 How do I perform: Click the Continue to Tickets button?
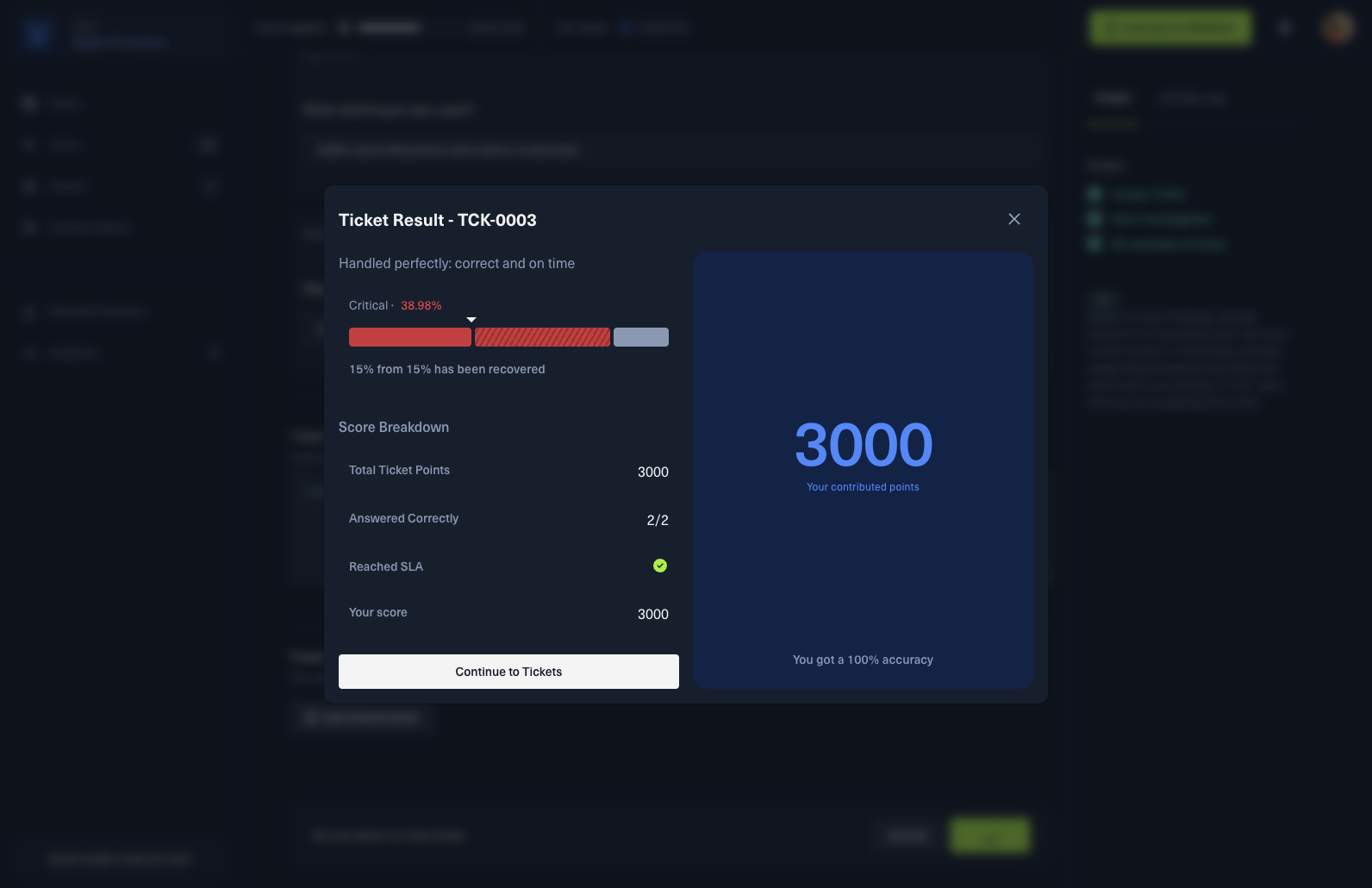(x=508, y=672)
